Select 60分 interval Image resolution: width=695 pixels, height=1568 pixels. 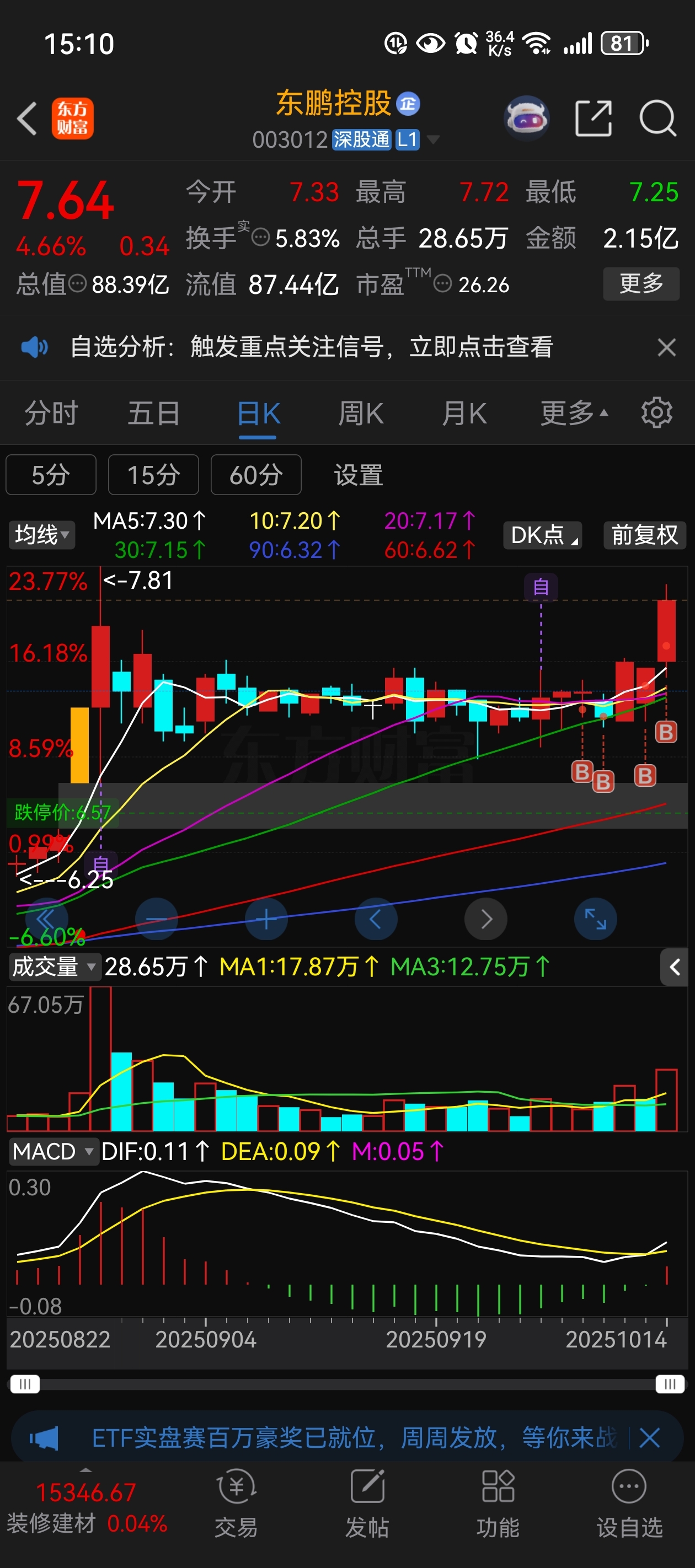[256, 475]
